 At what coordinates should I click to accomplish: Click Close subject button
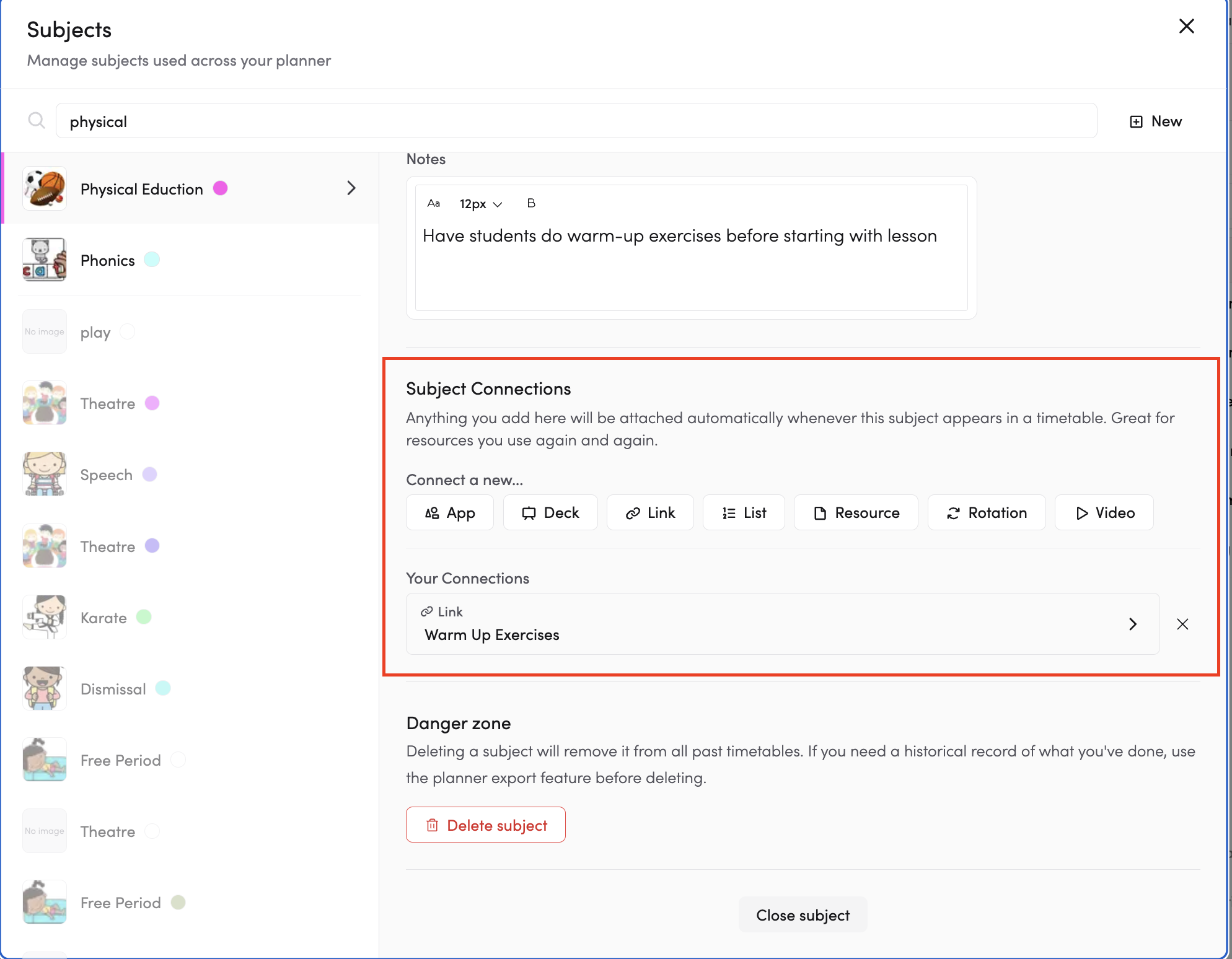[x=802, y=914]
